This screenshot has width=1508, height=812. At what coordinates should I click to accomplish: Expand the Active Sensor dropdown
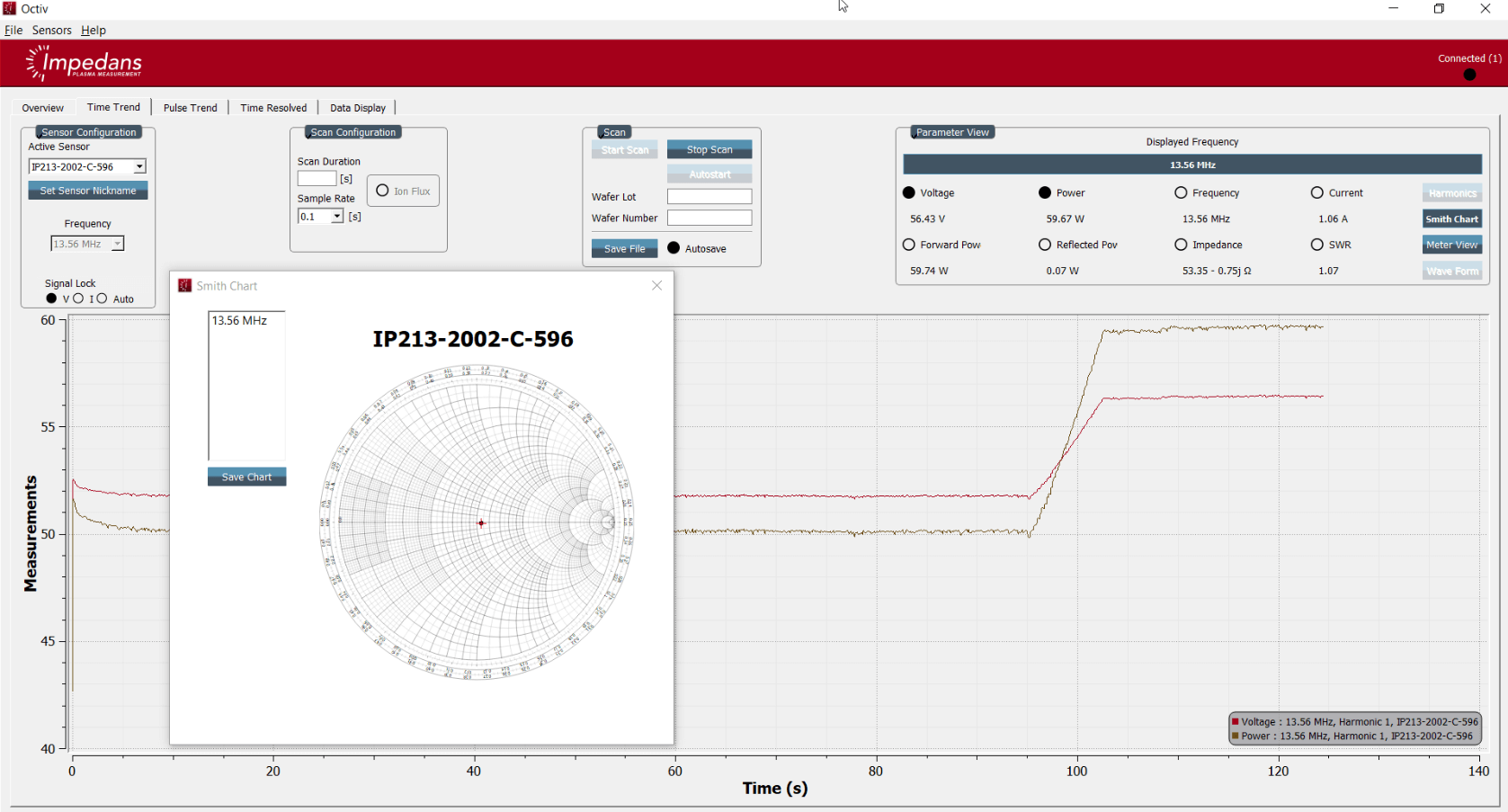[x=139, y=166]
